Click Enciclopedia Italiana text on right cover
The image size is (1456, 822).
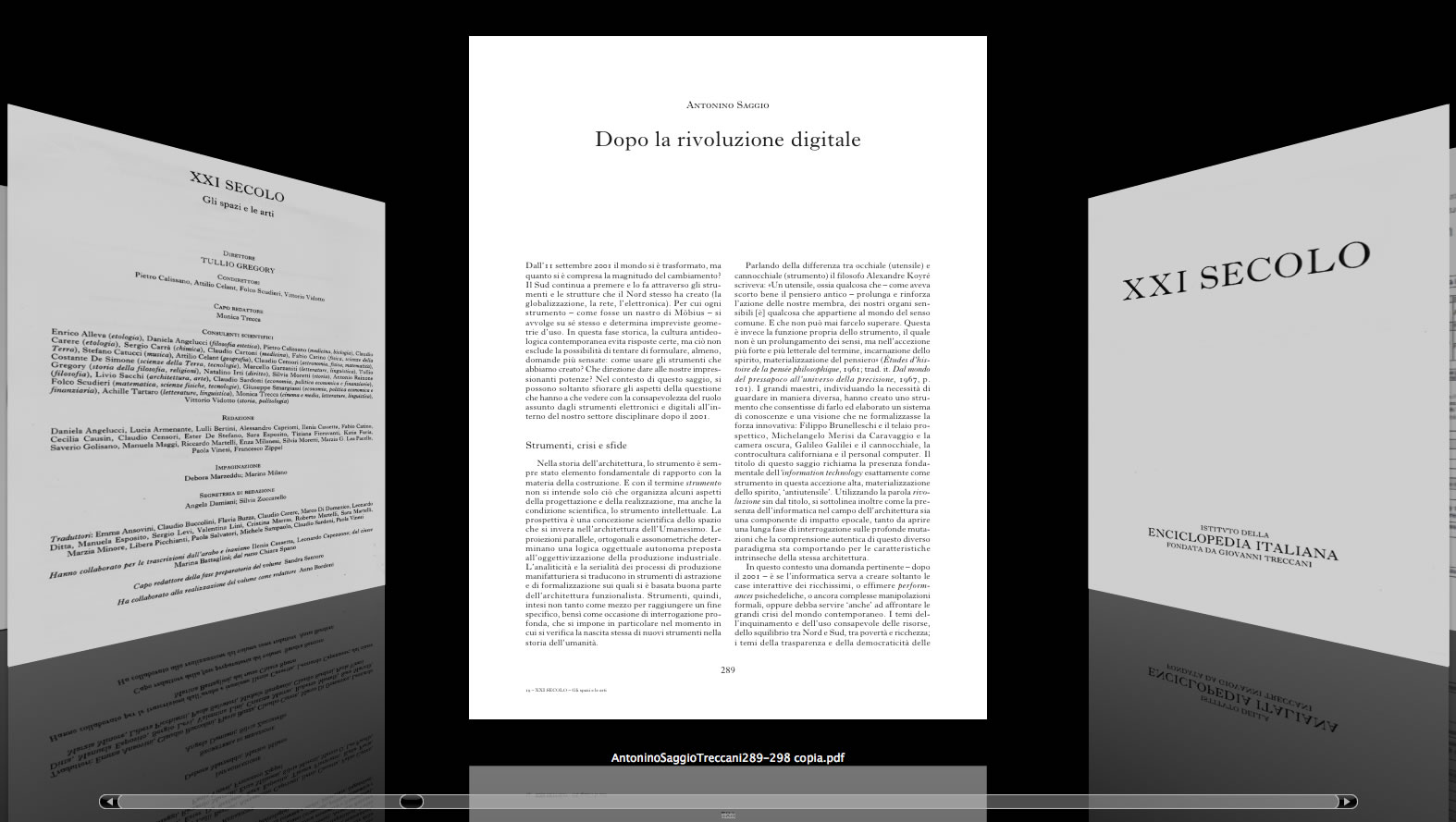(x=1241, y=546)
